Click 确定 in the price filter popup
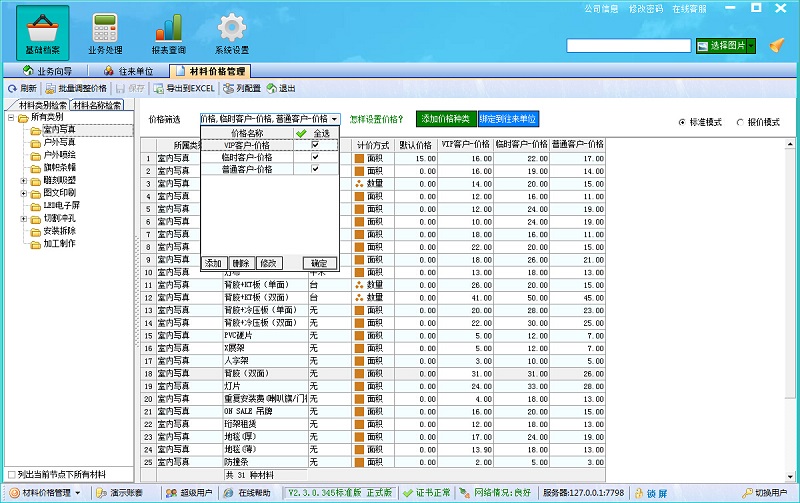This screenshot has height=503, width=800. pos(319,263)
